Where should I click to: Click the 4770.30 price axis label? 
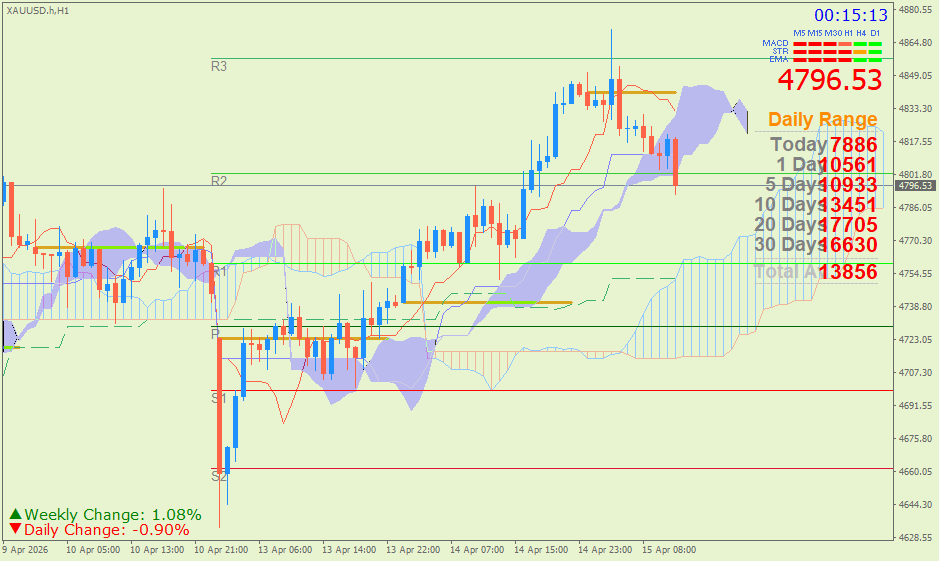[x=915, y=240]
